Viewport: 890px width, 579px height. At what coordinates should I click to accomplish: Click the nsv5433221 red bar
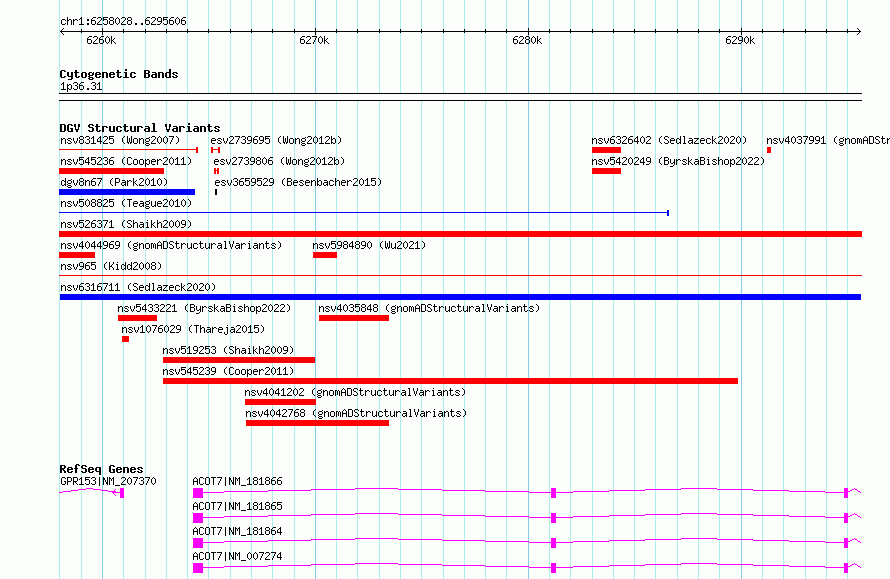(137, 318)
